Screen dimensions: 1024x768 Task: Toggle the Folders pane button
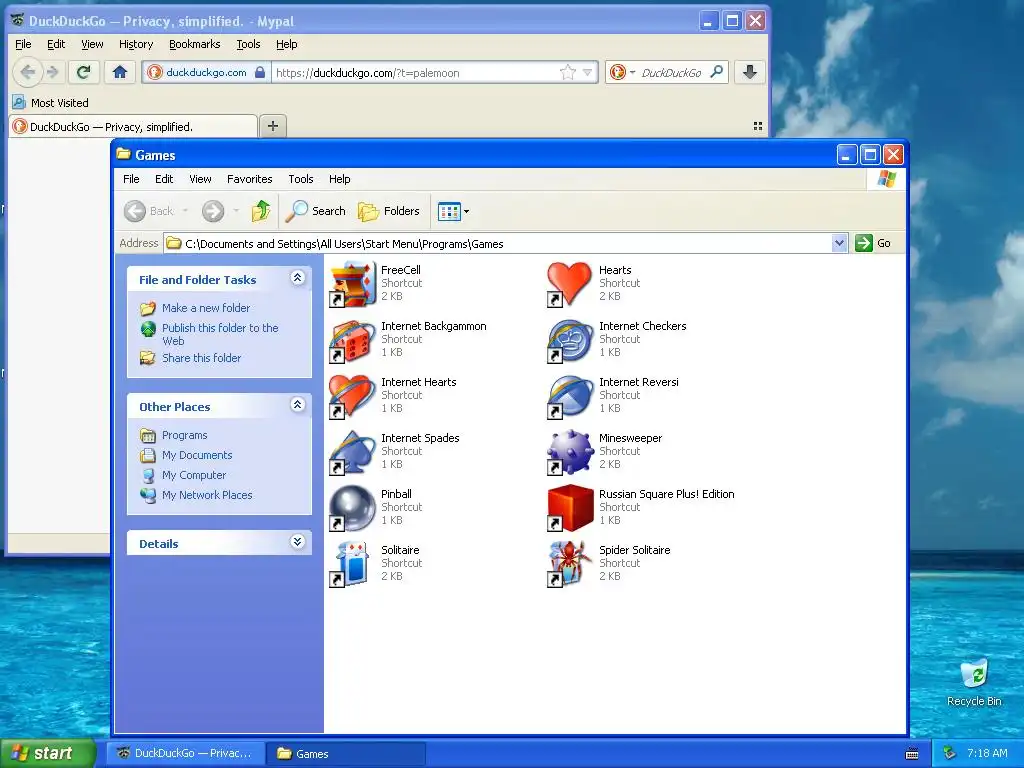coord(389,211)
